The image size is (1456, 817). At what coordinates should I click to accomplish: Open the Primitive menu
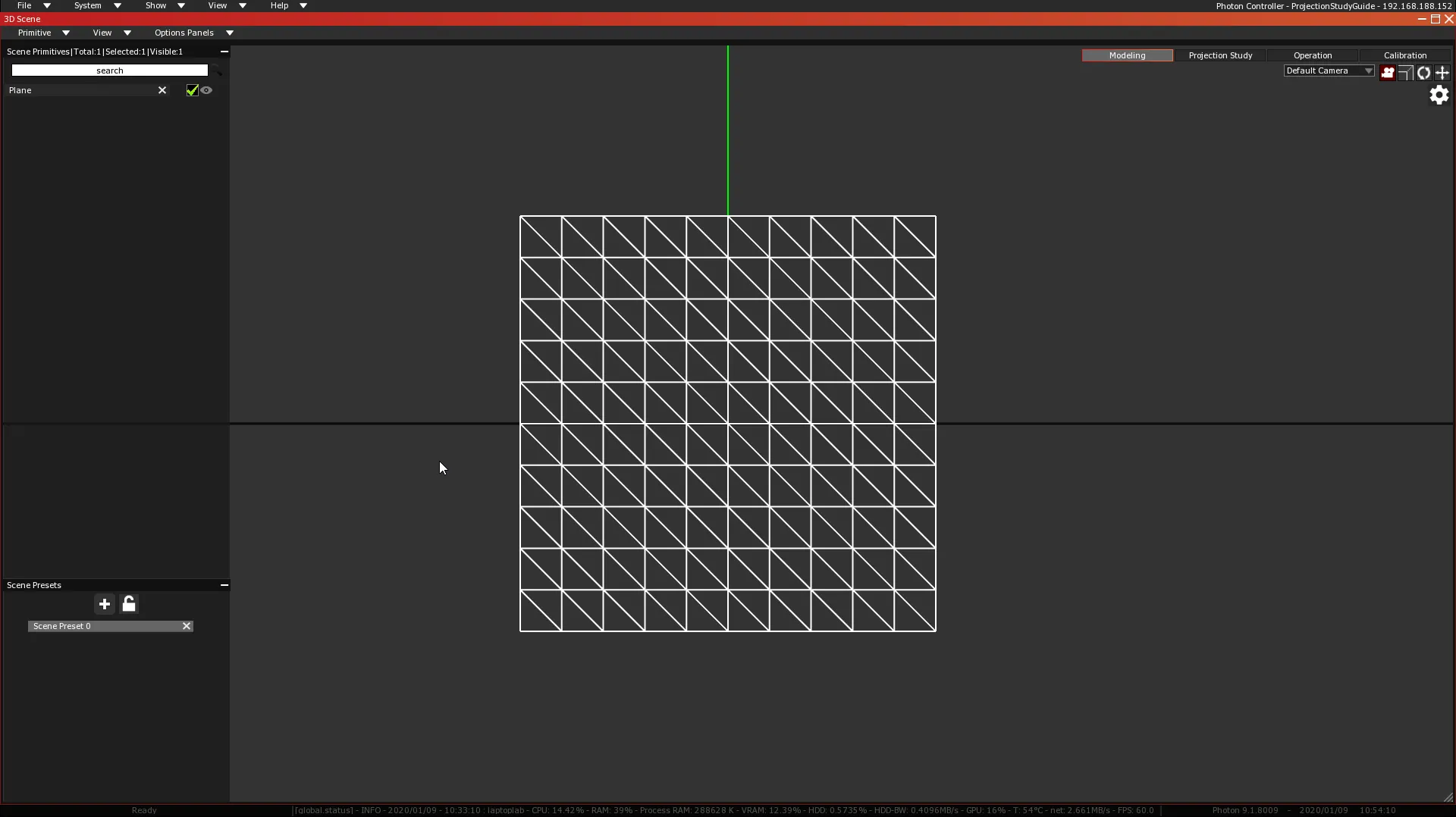tap(44, 33)
